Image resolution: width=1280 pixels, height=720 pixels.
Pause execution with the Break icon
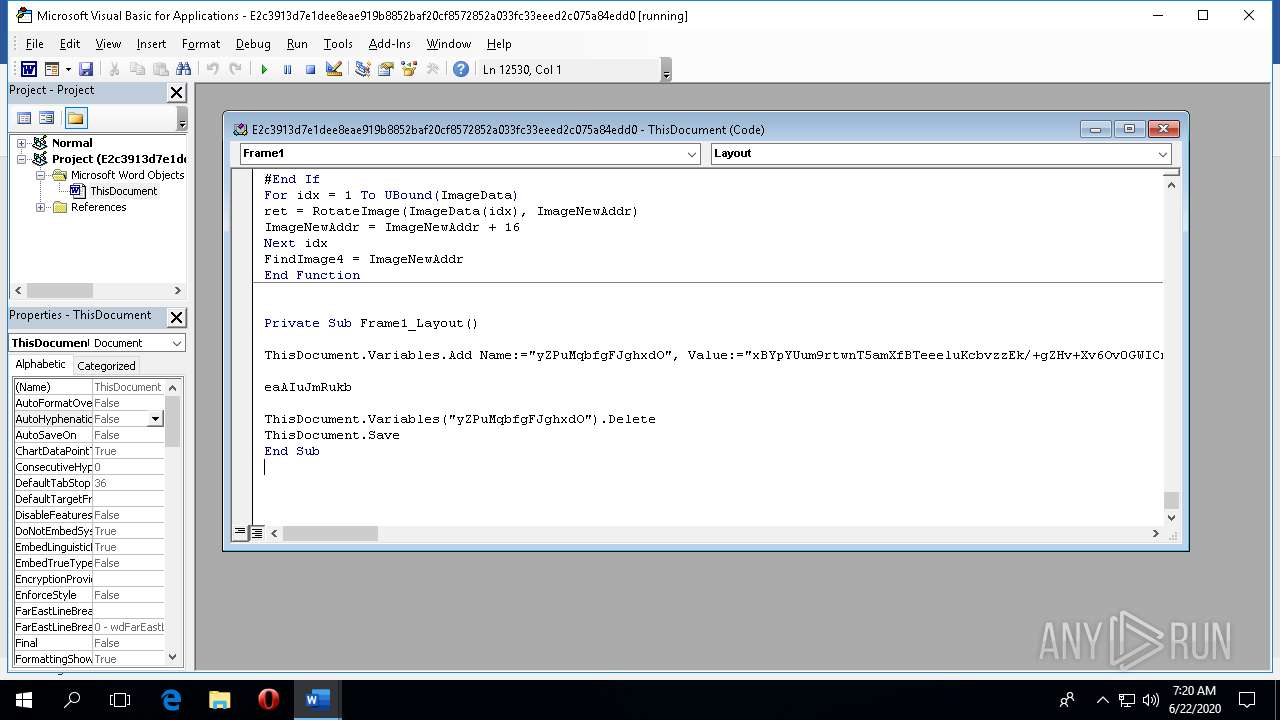click(287, 69)
